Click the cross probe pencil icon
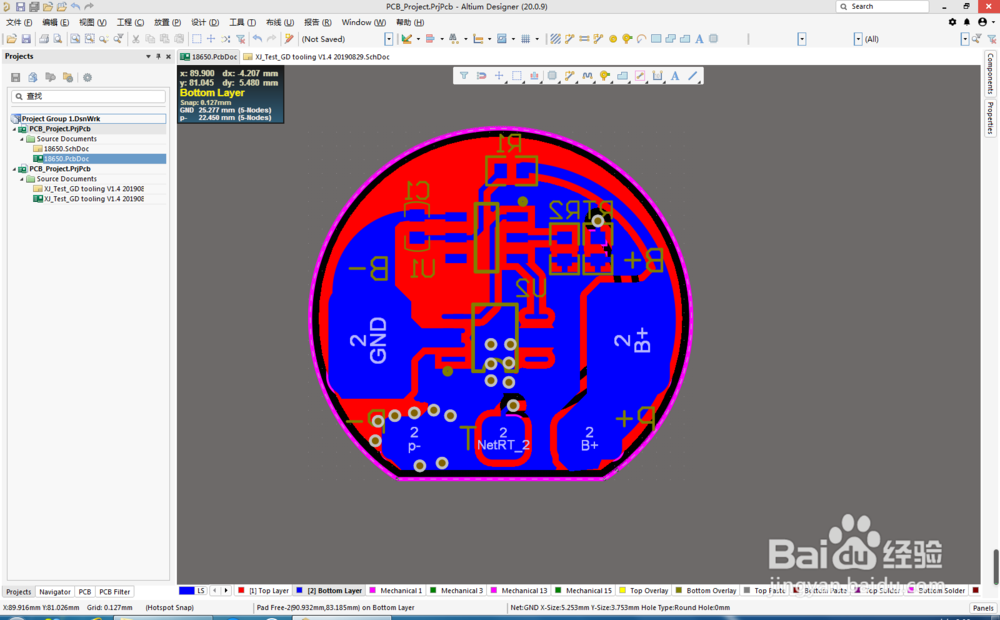 point(289,39)
